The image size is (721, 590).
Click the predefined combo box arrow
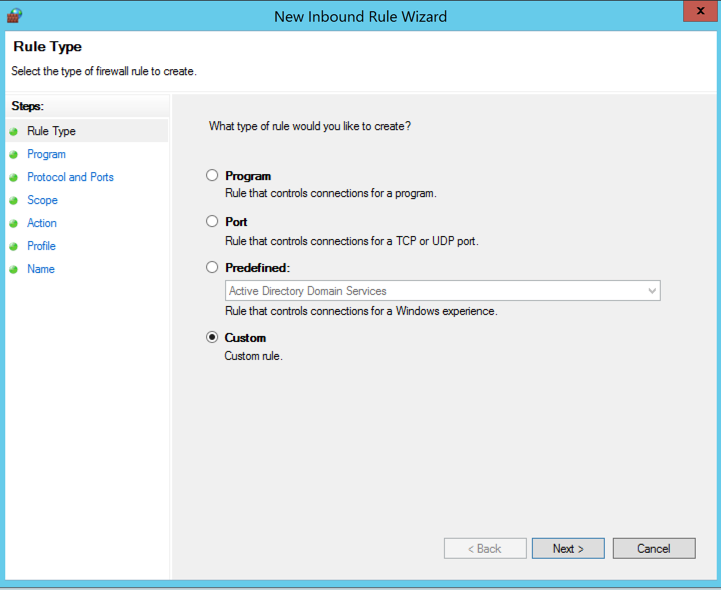pos(652,291)
